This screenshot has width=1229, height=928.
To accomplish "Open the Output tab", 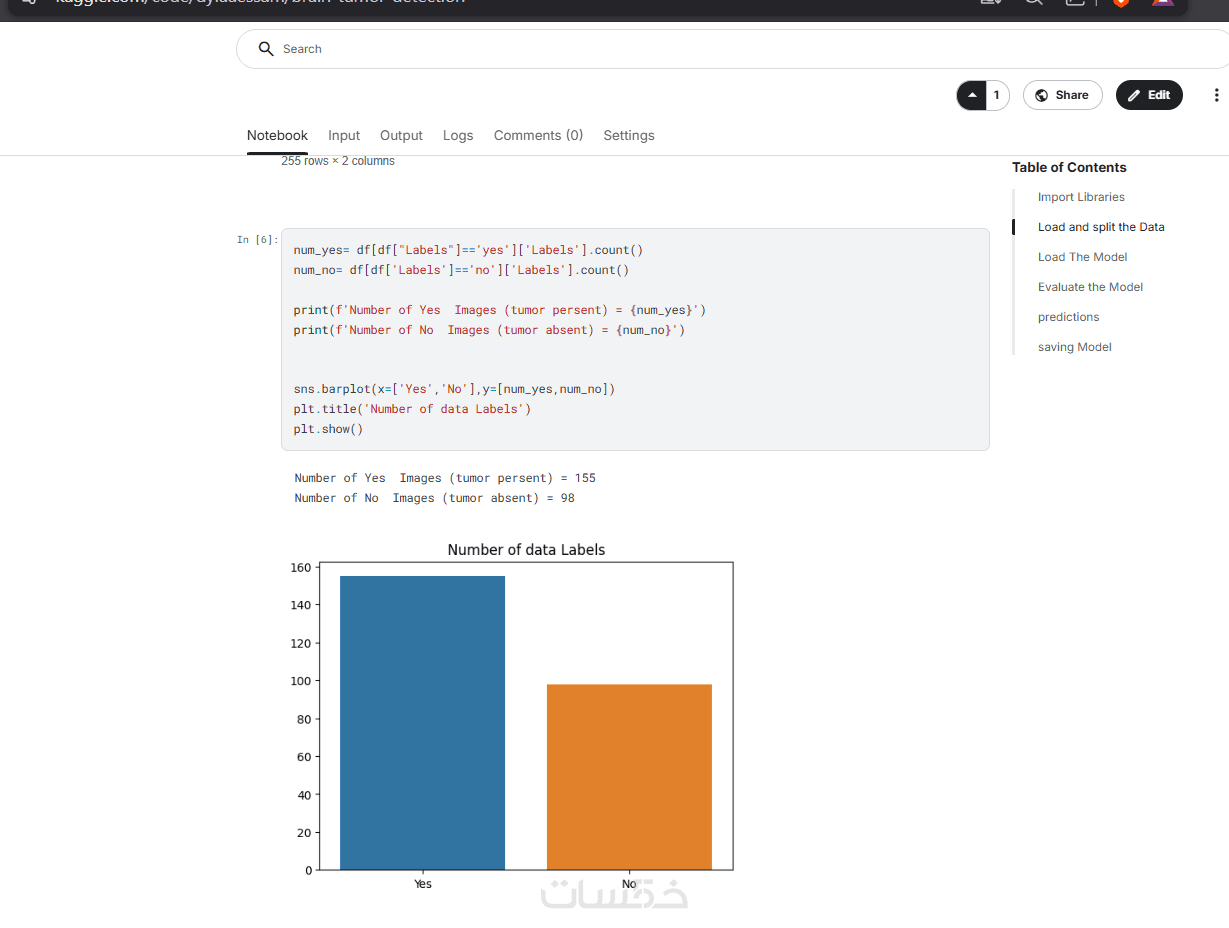I will (401, 135).
